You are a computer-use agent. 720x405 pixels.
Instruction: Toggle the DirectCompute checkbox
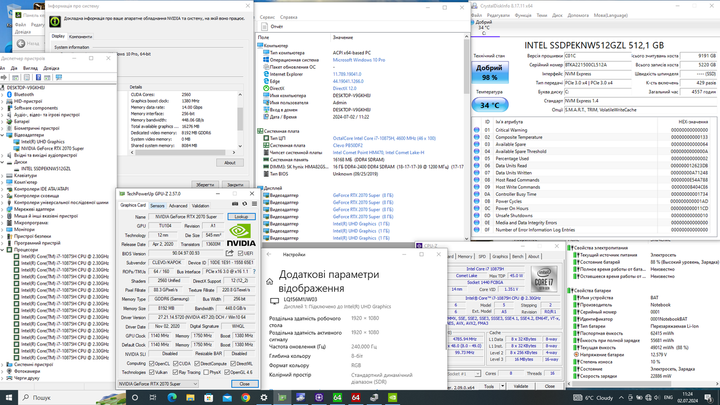(197, 364)
